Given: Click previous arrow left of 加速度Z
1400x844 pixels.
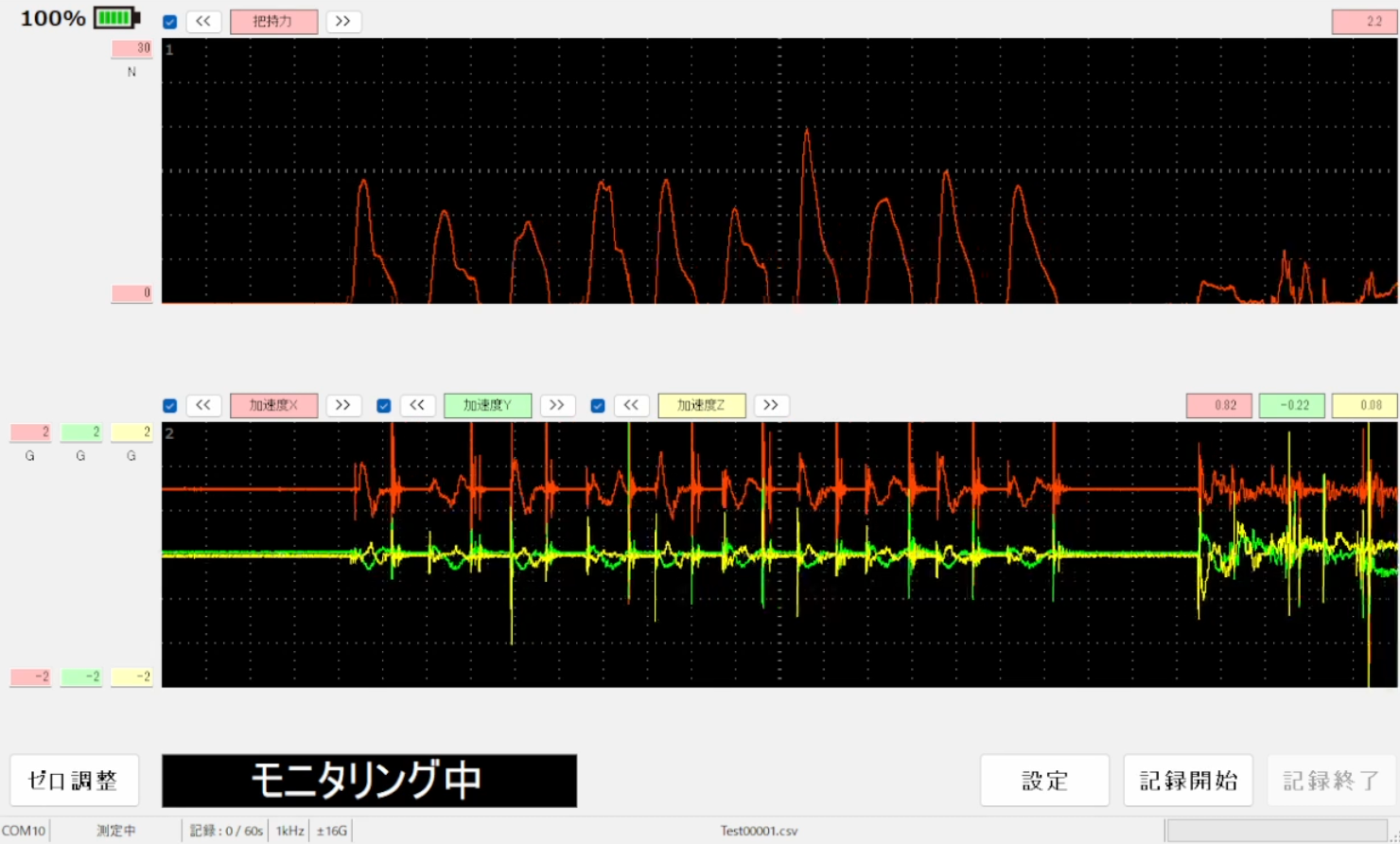Looking at the screenshot, I should point(631,405).
